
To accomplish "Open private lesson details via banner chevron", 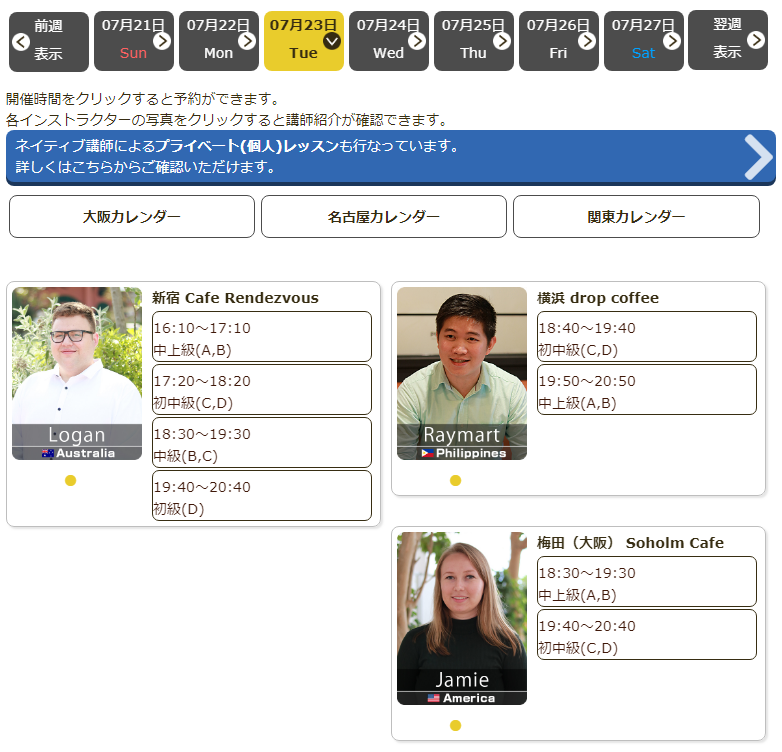I will [758, 157].
